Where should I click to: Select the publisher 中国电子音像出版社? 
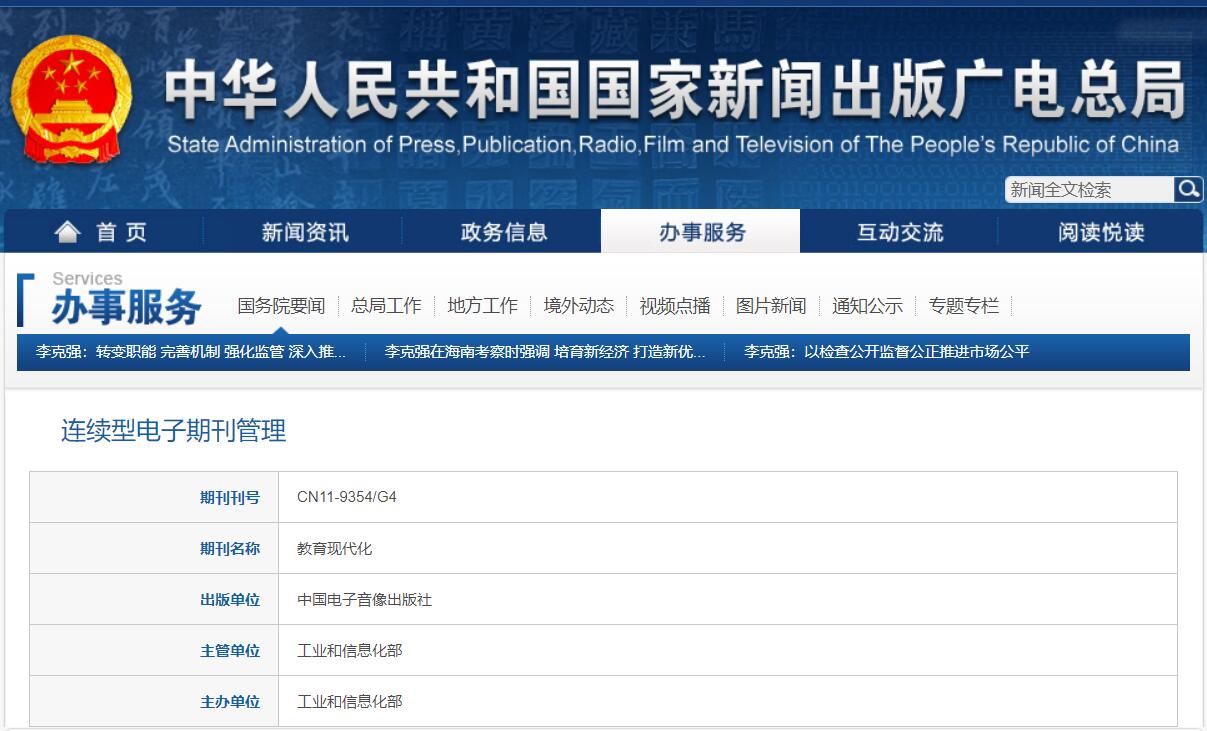click(x=365, y=599)
